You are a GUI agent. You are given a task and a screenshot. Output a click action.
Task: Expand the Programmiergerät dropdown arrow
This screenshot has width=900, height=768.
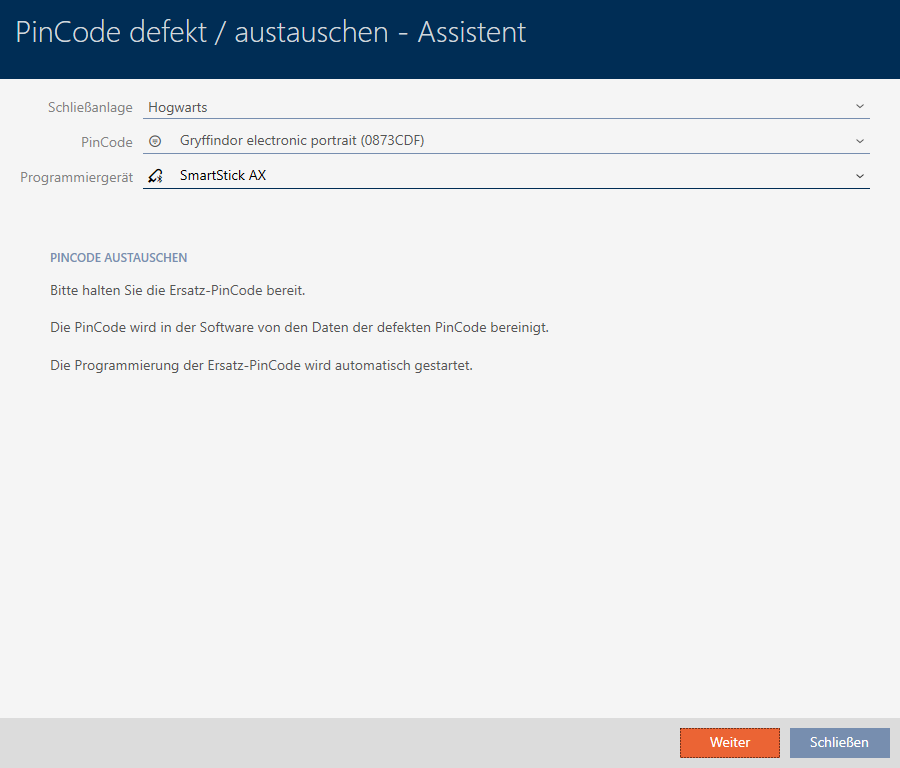click(x=859, y=176)
